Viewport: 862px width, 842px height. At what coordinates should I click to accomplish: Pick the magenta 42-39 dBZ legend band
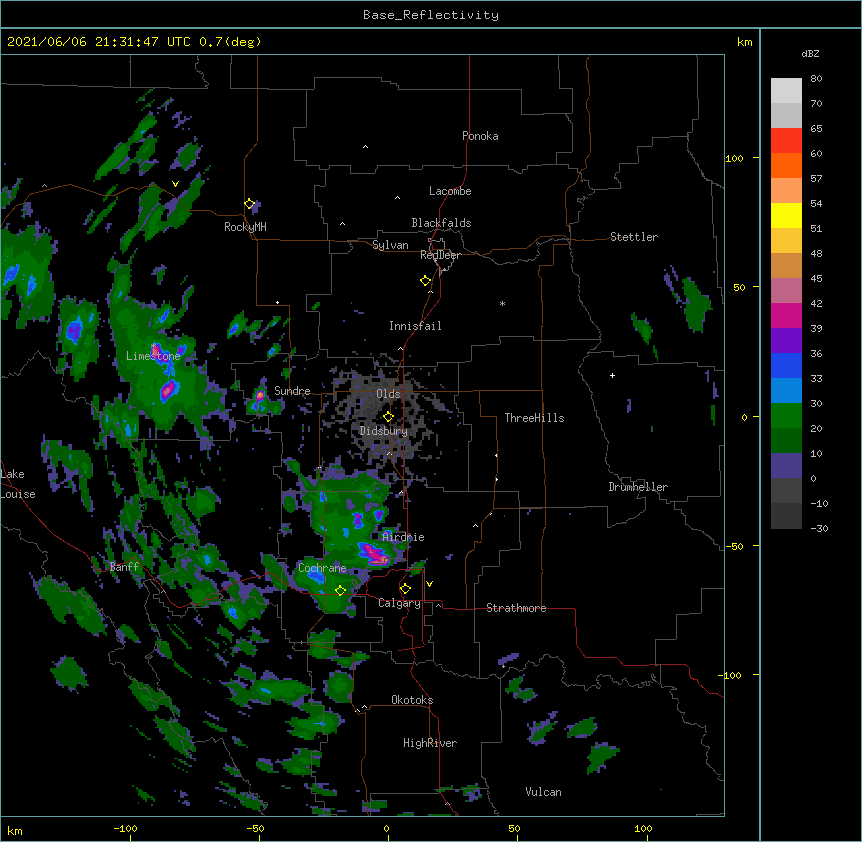coord(786,315)
